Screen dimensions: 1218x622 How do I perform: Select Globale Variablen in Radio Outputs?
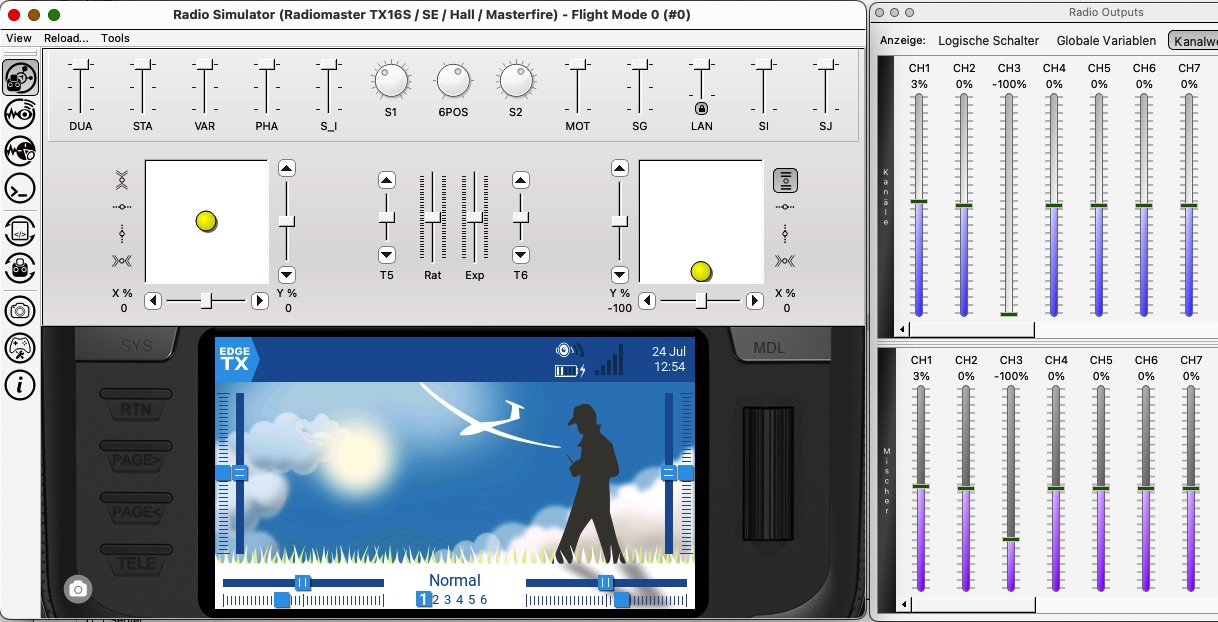point(1106,41)
